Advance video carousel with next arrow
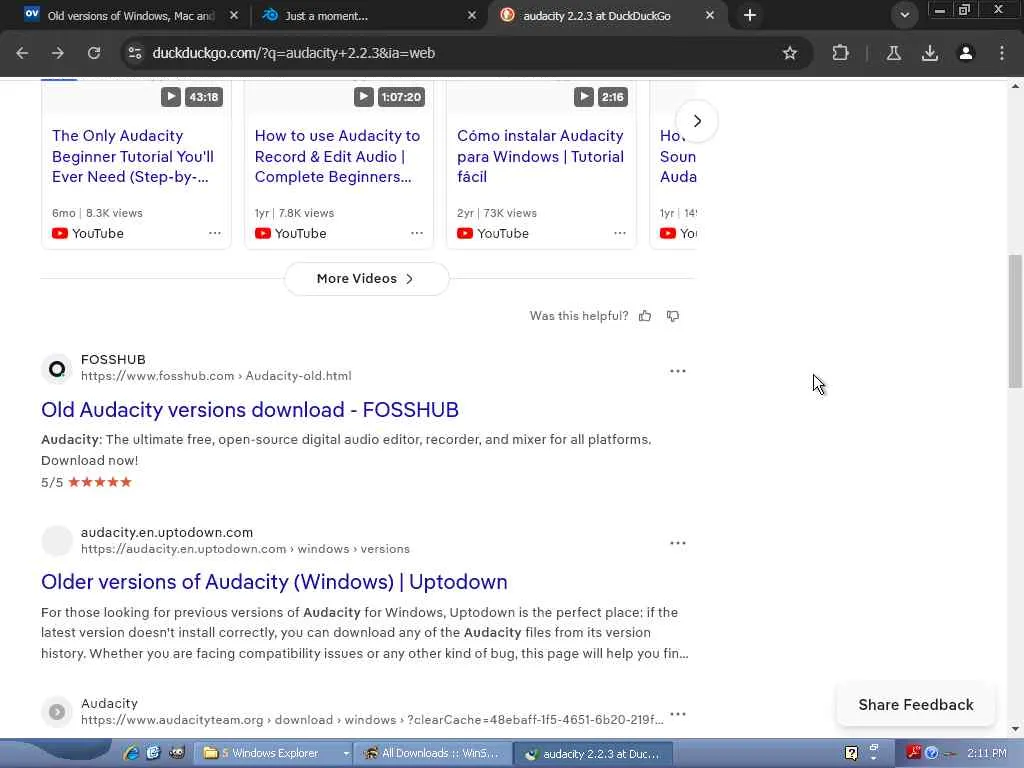1024x768 pixels. (697, 121)
